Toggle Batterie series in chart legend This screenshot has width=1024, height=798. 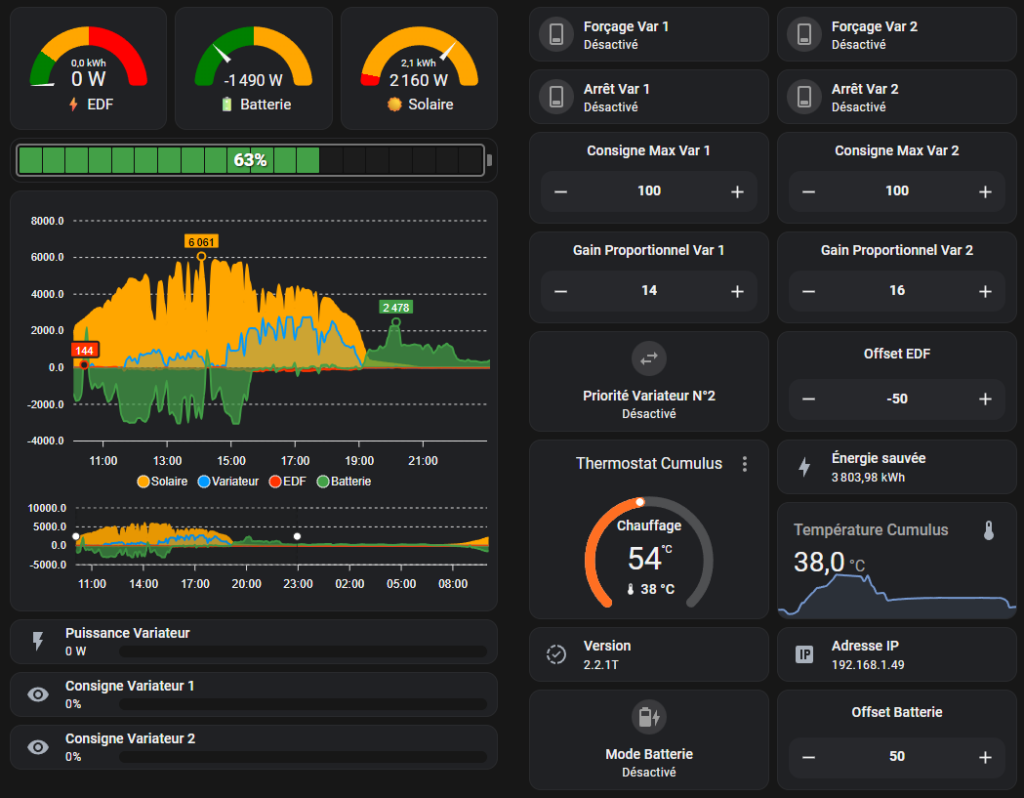(344, 482)
